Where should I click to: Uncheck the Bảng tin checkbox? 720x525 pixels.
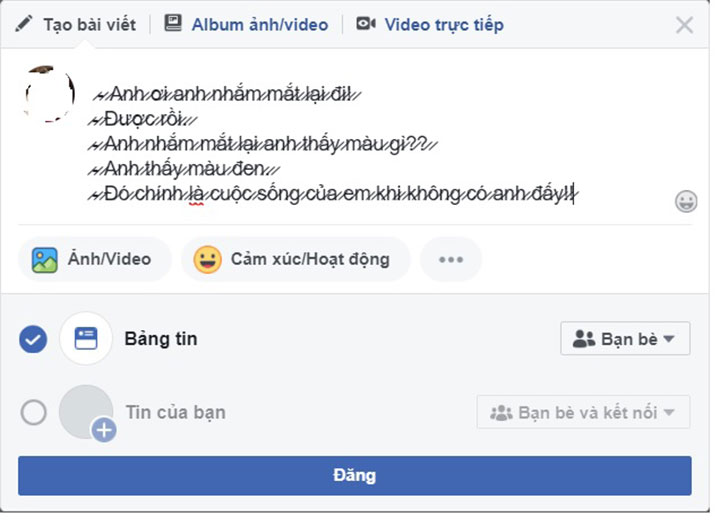(33, 339)
